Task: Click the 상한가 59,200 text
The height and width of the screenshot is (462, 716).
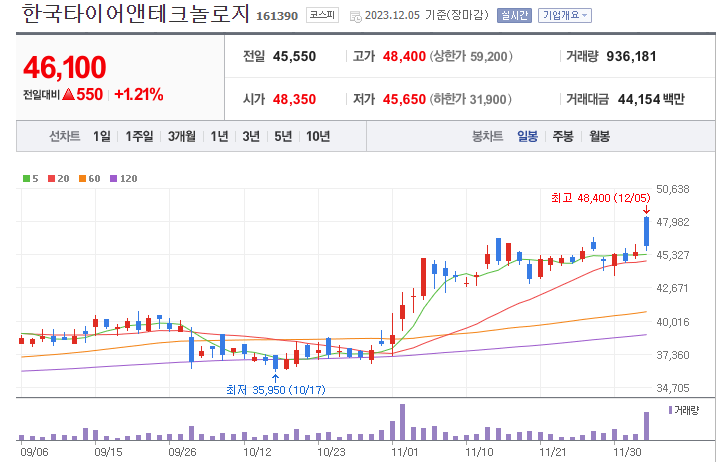Action: tap(471, 57)
